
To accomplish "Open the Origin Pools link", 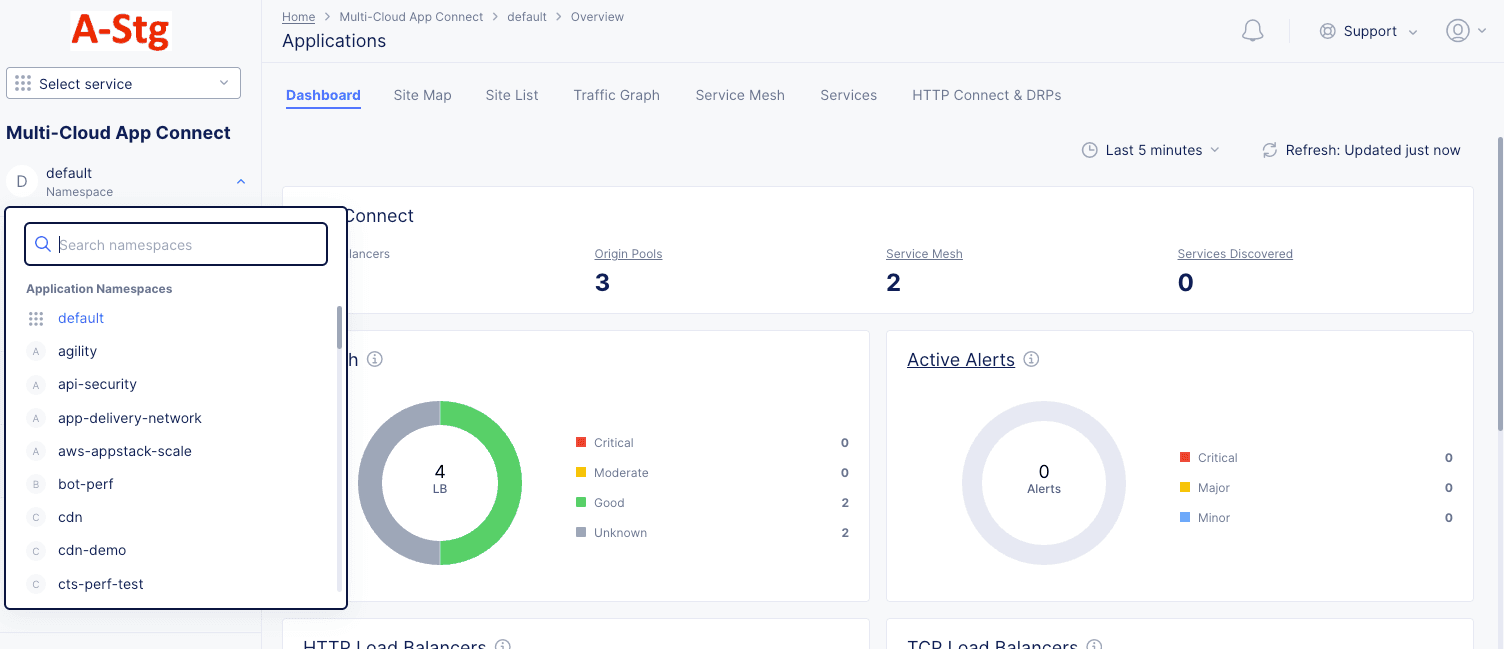I will [628, 254].
